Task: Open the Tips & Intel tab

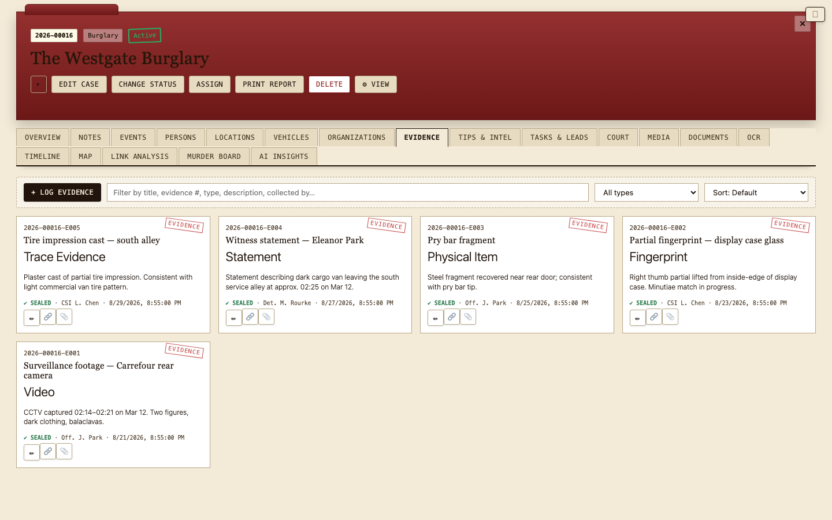Action: [485, 137]
